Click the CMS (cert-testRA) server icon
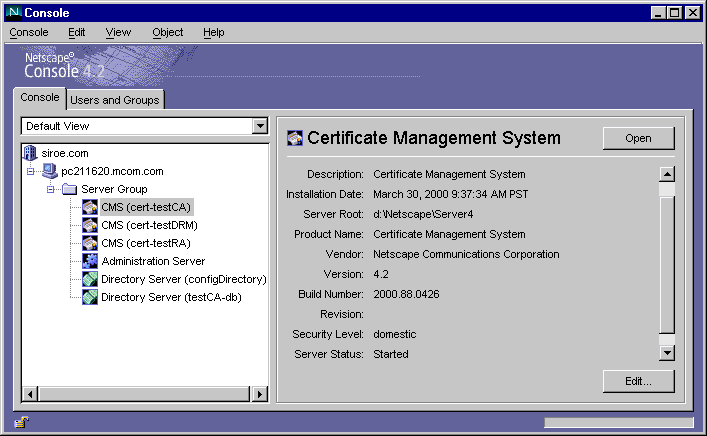 point(90,243)
